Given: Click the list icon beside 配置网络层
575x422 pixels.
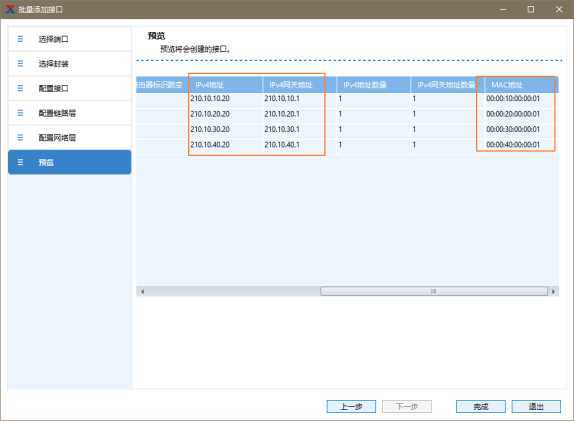Looking at the screenshot, I should 20,137.
